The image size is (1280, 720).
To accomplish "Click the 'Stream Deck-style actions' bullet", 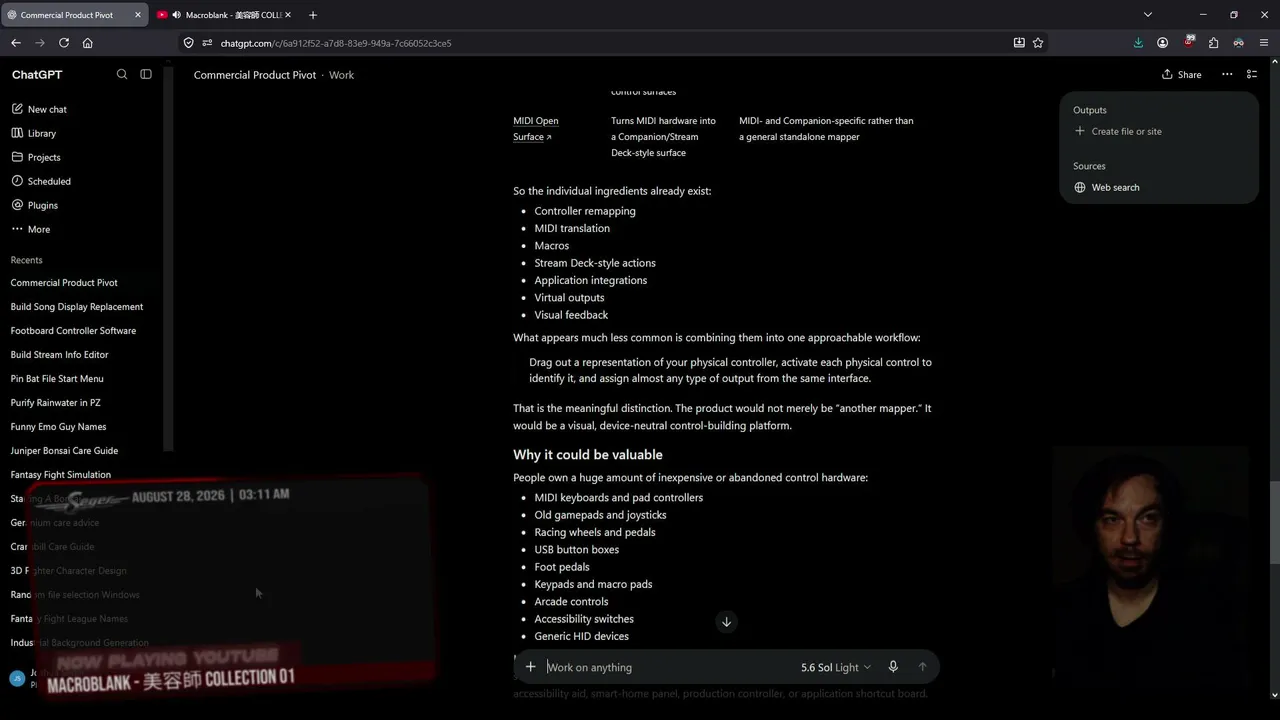I will [595, 263].
